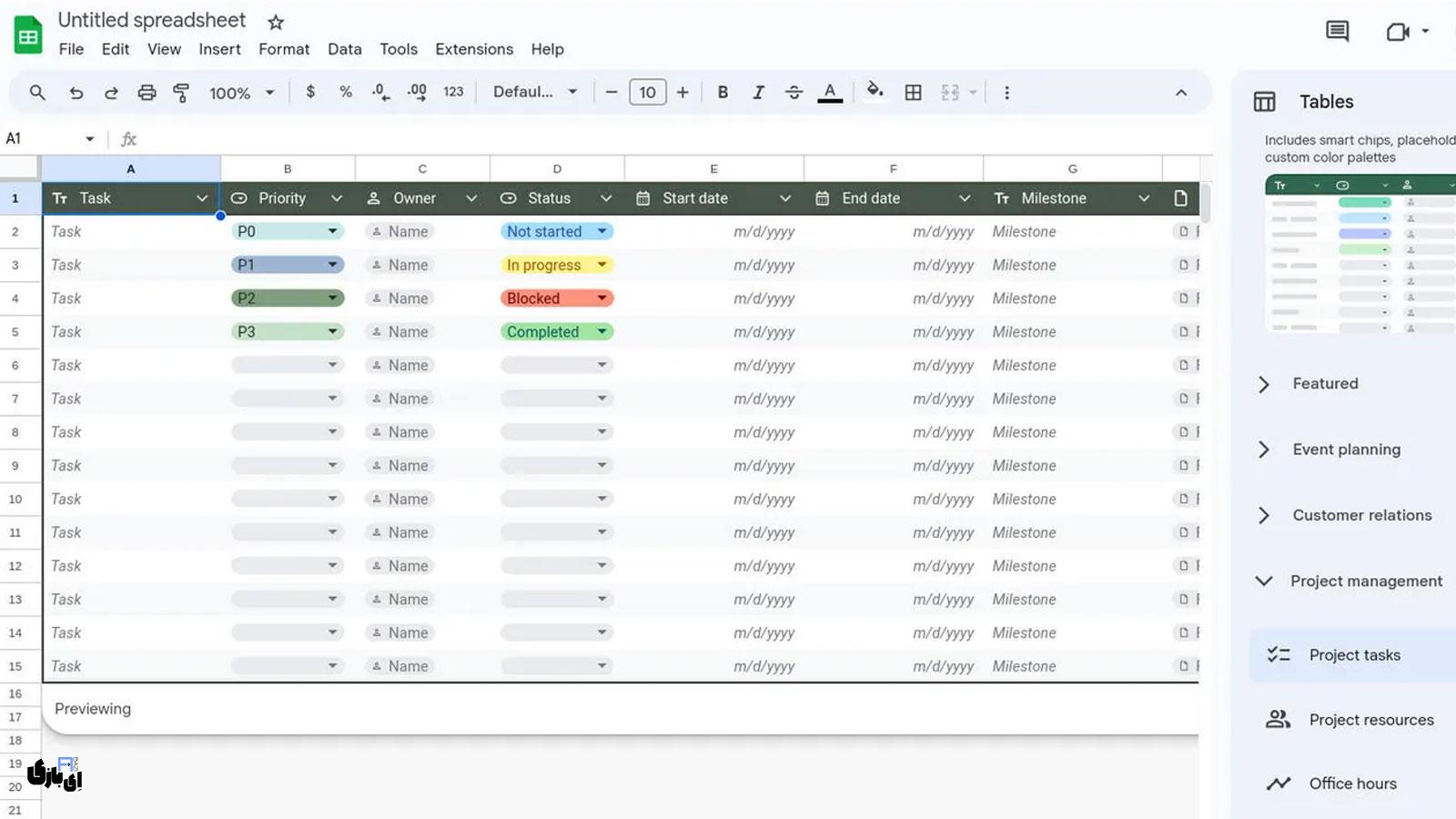The width and height of the screenshot is (1456, 819).
Task: Open the zoom 100% dropdown
Action: [241, 93]
